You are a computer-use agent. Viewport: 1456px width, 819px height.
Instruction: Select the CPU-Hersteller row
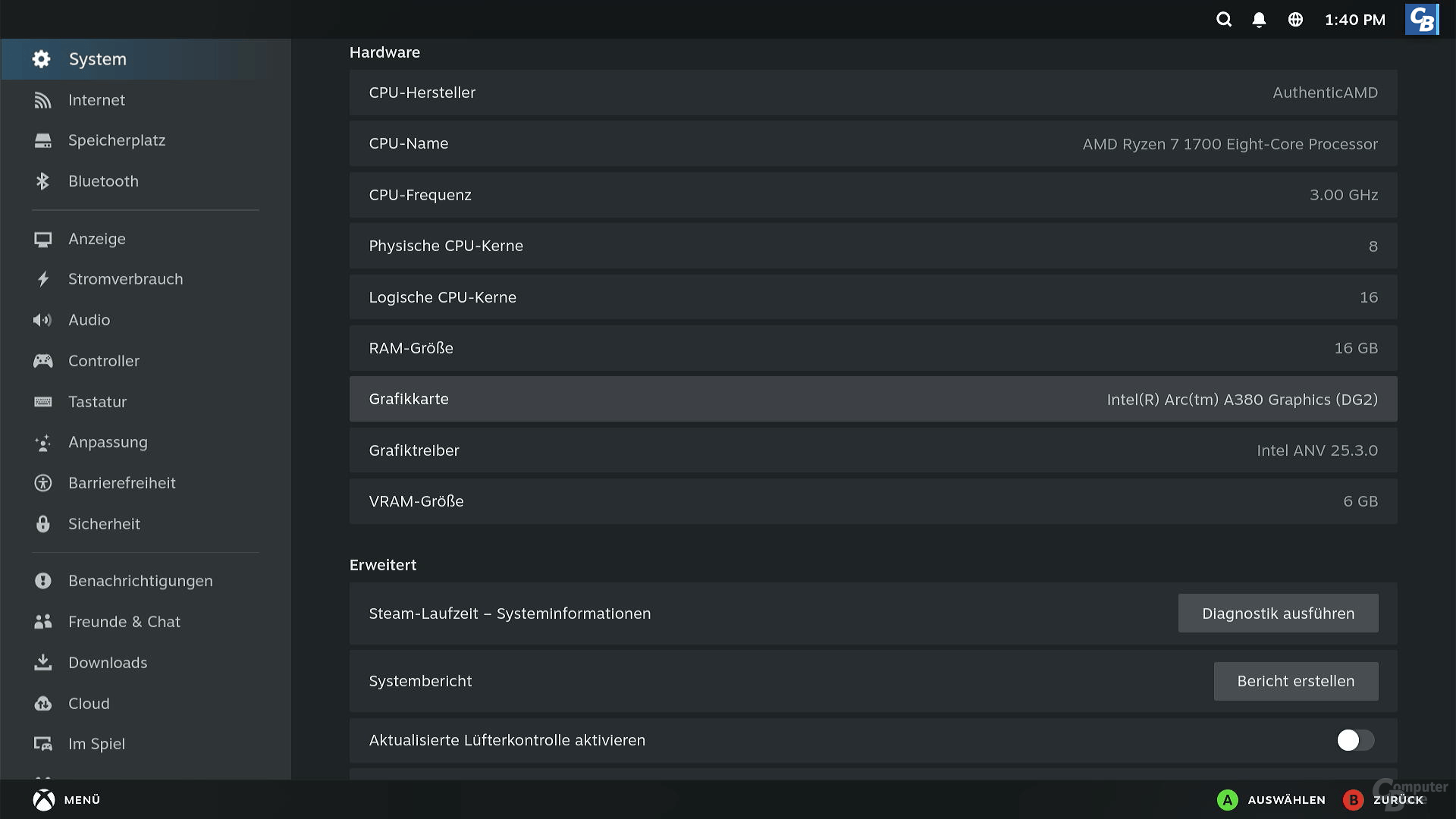(x=873, y=93)
